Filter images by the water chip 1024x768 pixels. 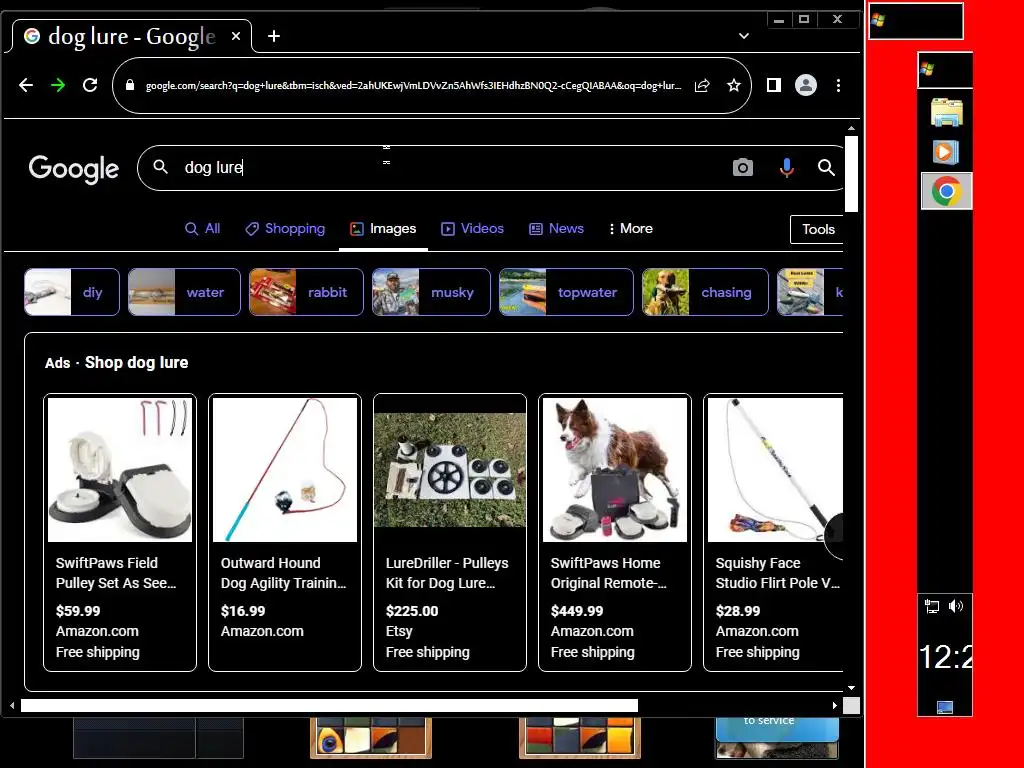coord(184,292)
